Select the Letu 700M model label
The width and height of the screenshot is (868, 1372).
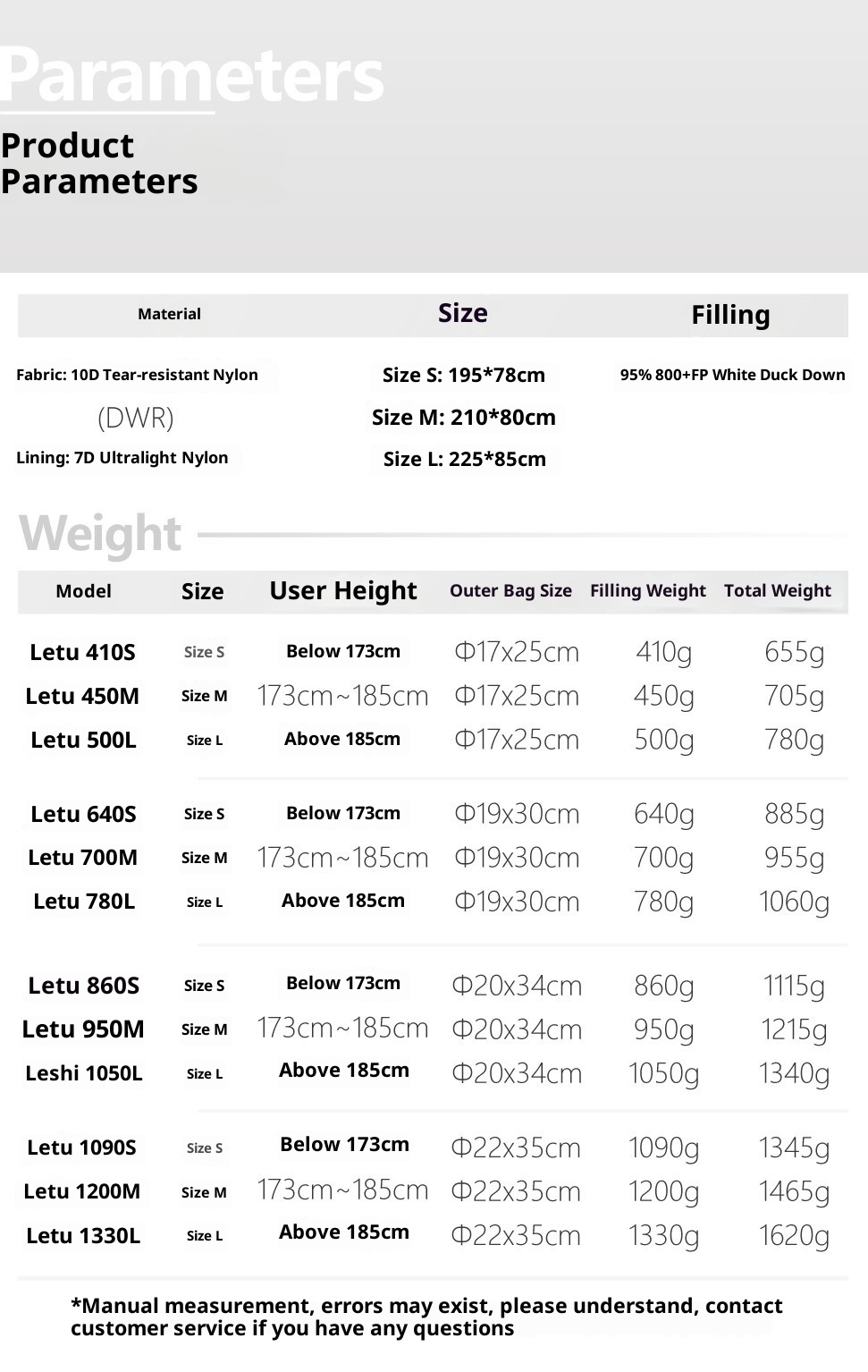[x=82, y=858]
